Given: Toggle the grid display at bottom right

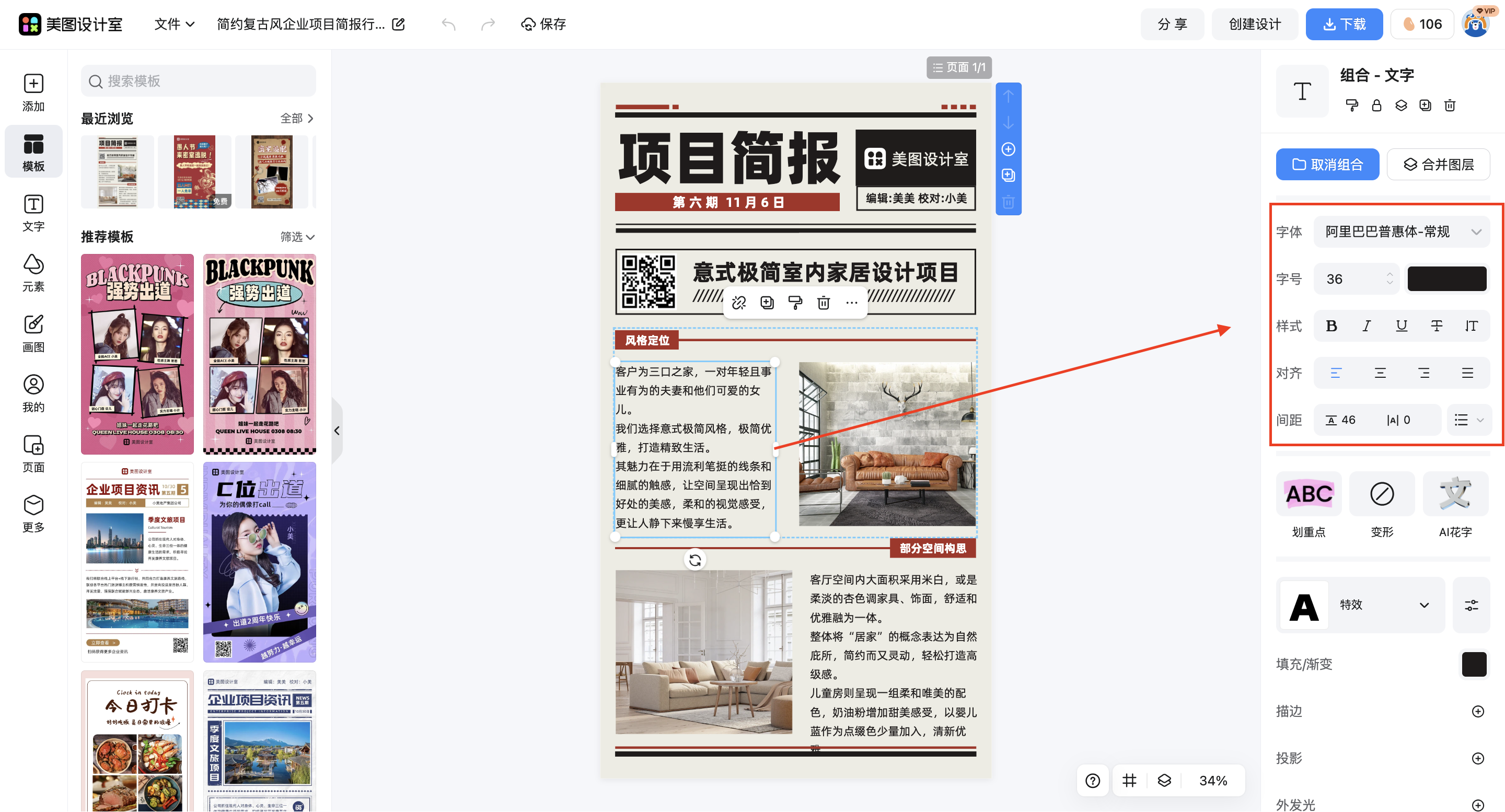Looking at the screenshot, I should click(1129, 781).
